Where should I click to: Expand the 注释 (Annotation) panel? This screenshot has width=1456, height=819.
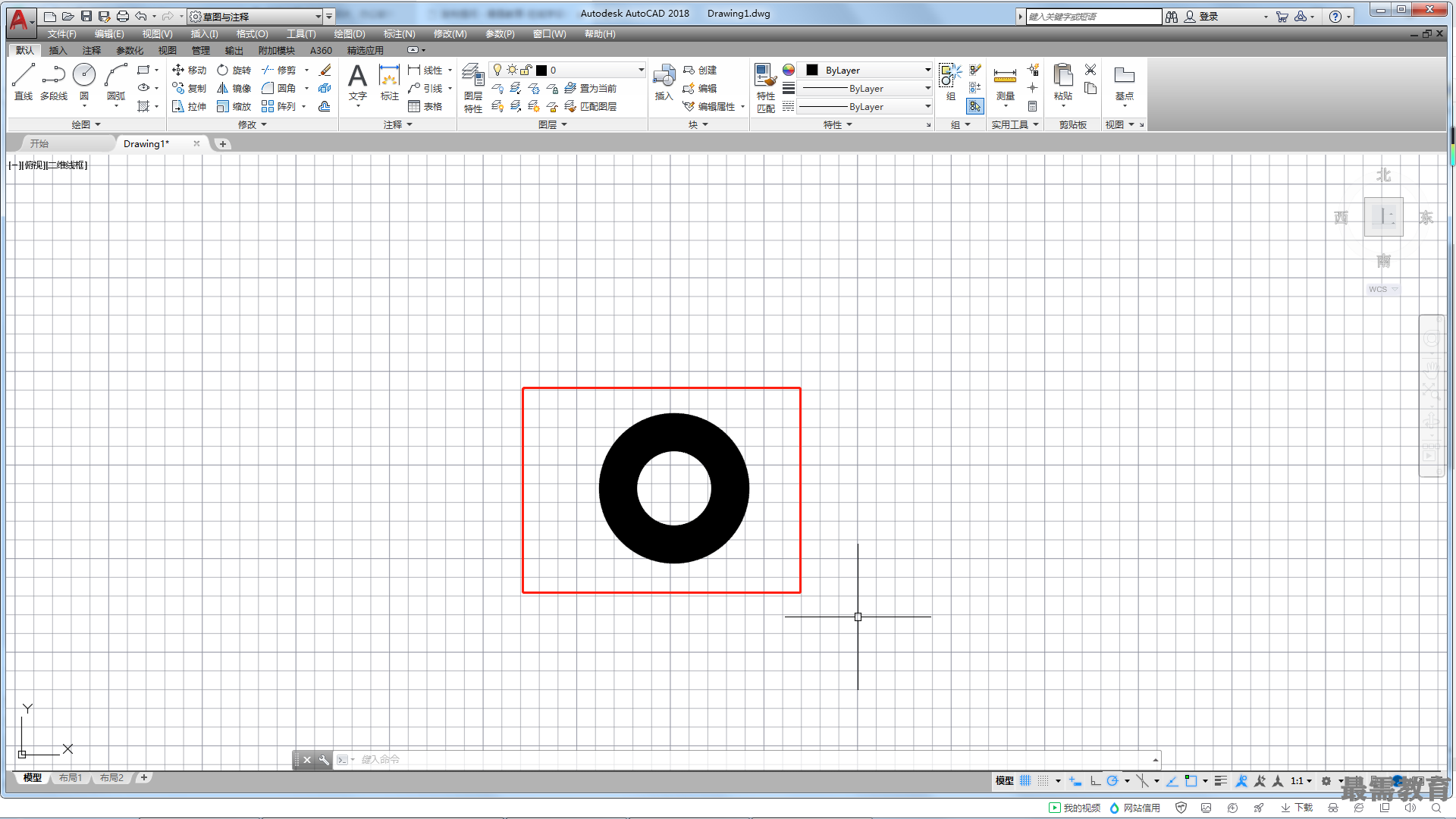(x=398, y=124)
